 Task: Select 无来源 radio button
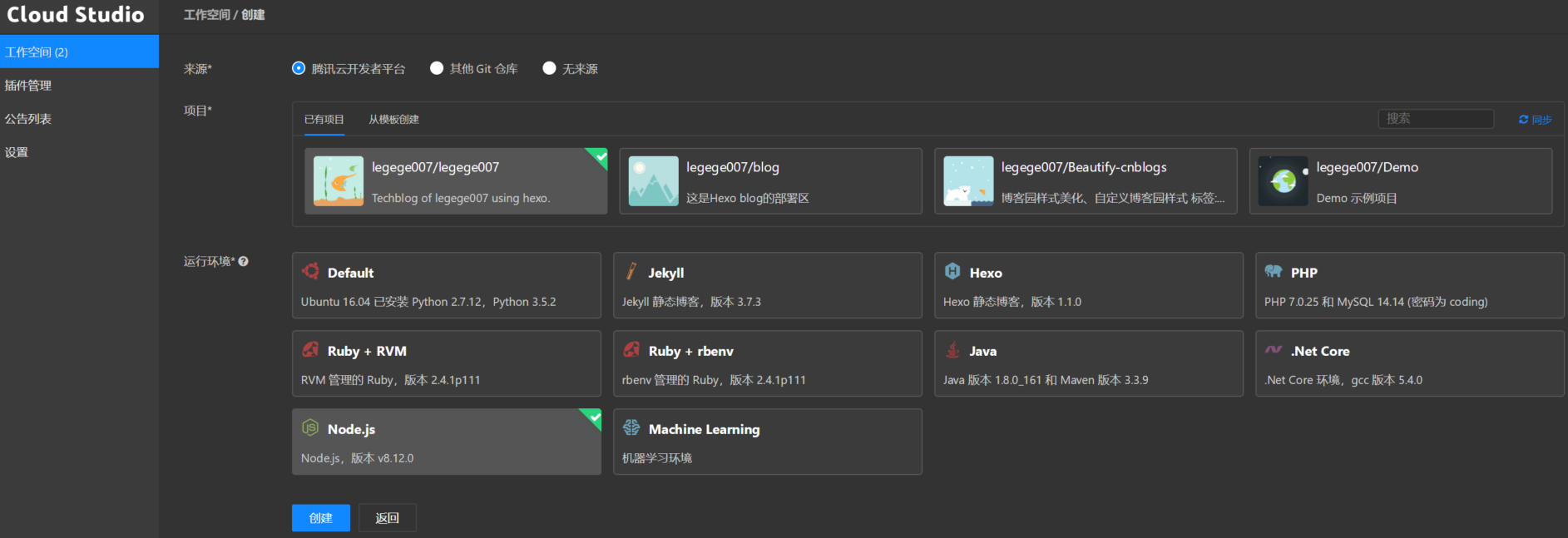[549, 68]
